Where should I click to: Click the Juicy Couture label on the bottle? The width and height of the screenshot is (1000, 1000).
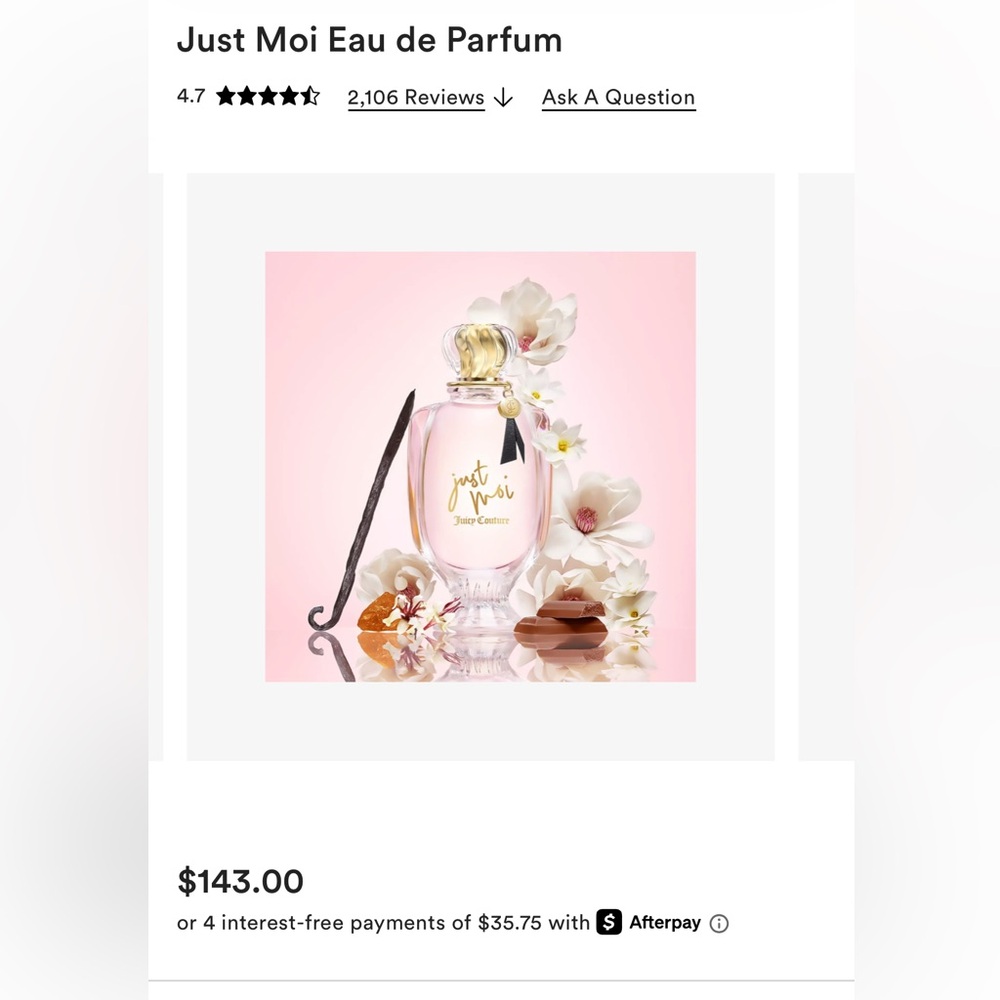click(x=482, y=520)
